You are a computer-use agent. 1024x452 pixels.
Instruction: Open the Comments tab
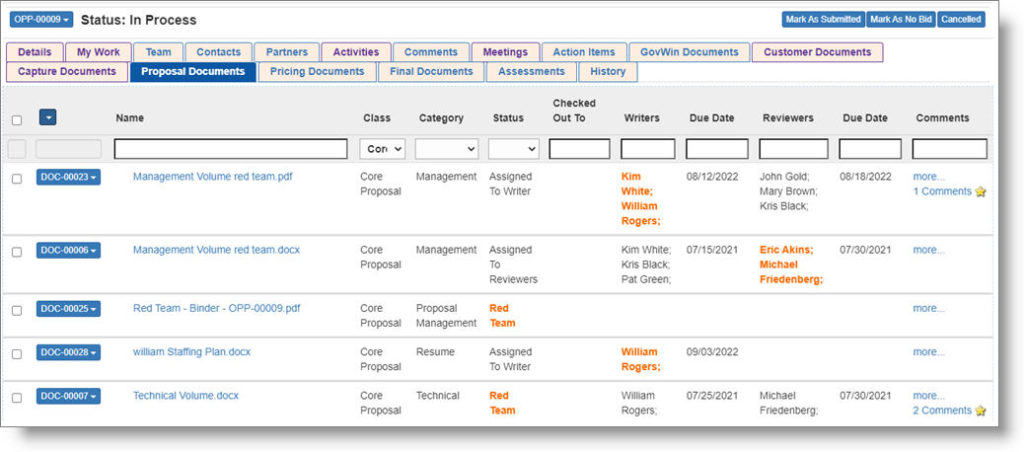pyautogui.click(x=431, y=52)
